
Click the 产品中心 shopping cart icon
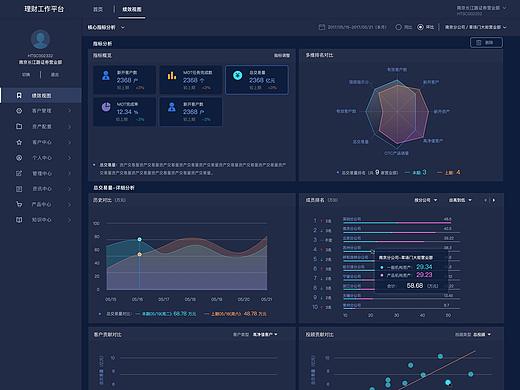pyautogui.click(x=19, y=204)
